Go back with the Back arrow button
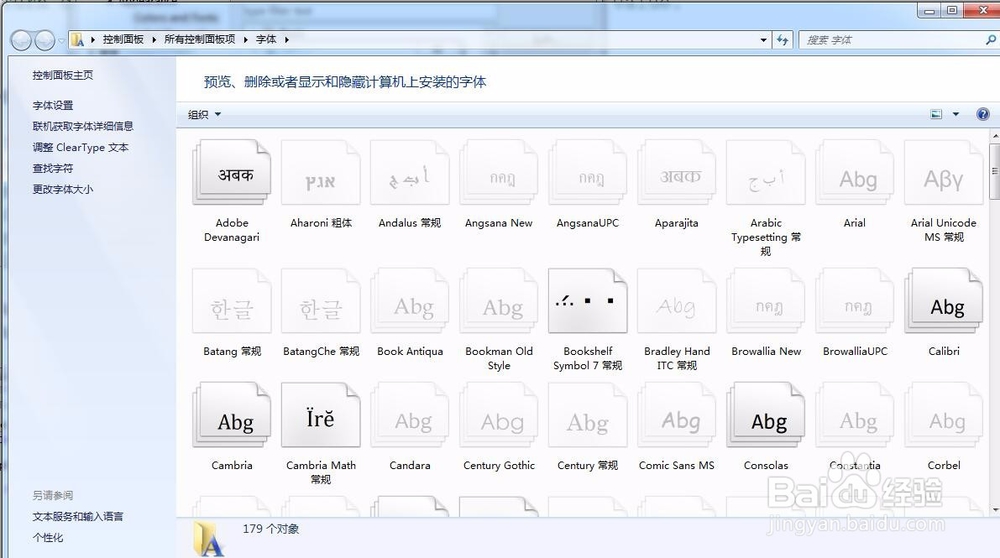The image size is (1000, 558). [21, 40]
